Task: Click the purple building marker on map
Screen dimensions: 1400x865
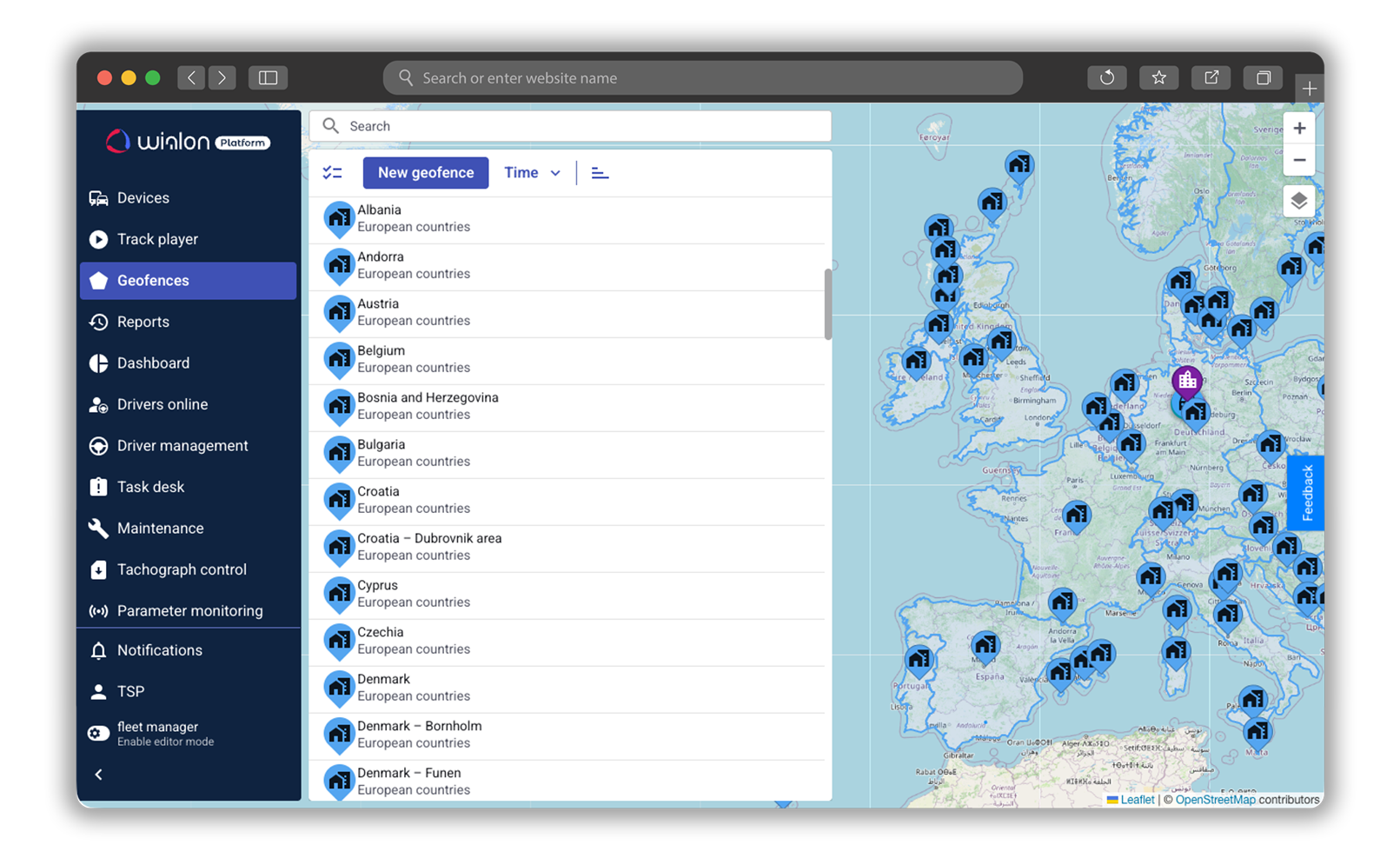Action: (x=1187, y=381)
